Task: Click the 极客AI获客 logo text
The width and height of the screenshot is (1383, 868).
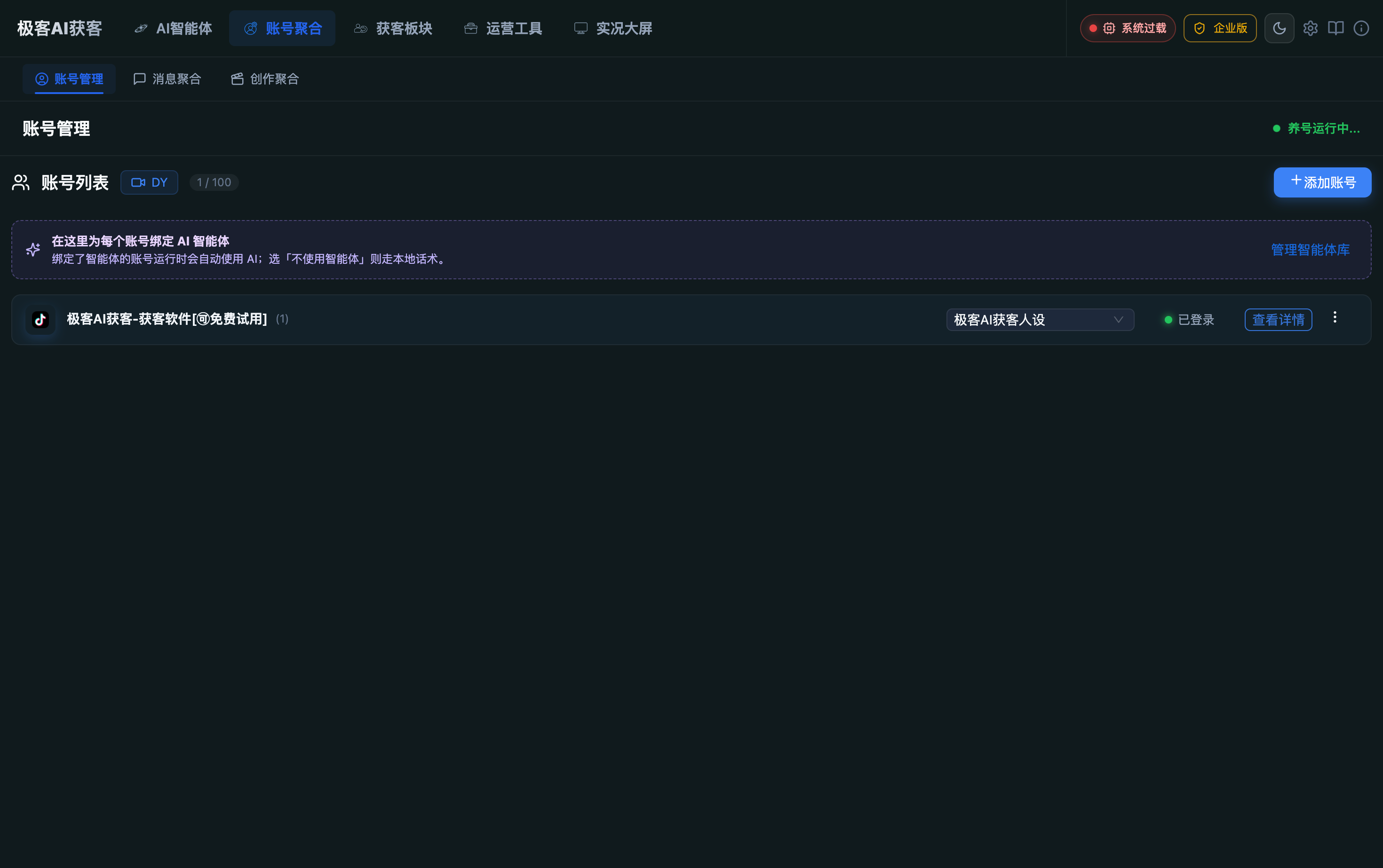Action: [60, 28]
